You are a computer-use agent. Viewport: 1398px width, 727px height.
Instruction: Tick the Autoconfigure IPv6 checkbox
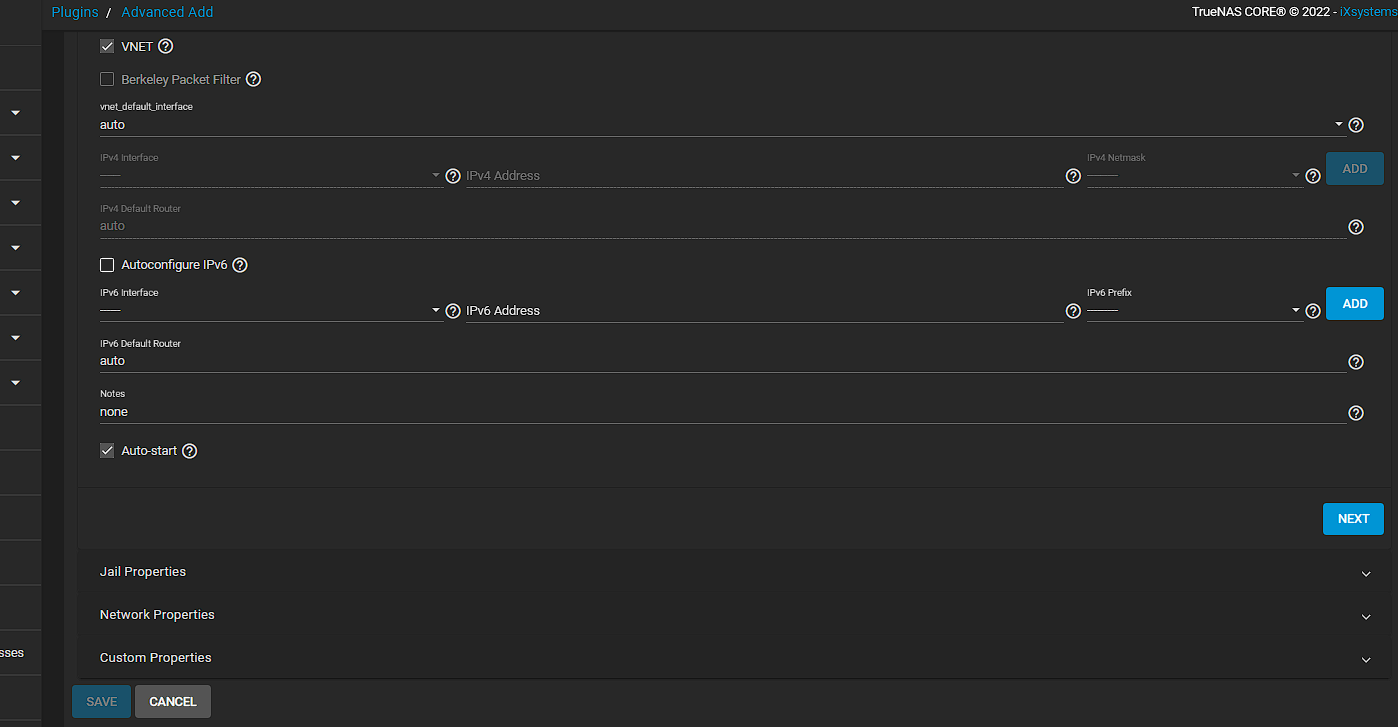[107, 265]
